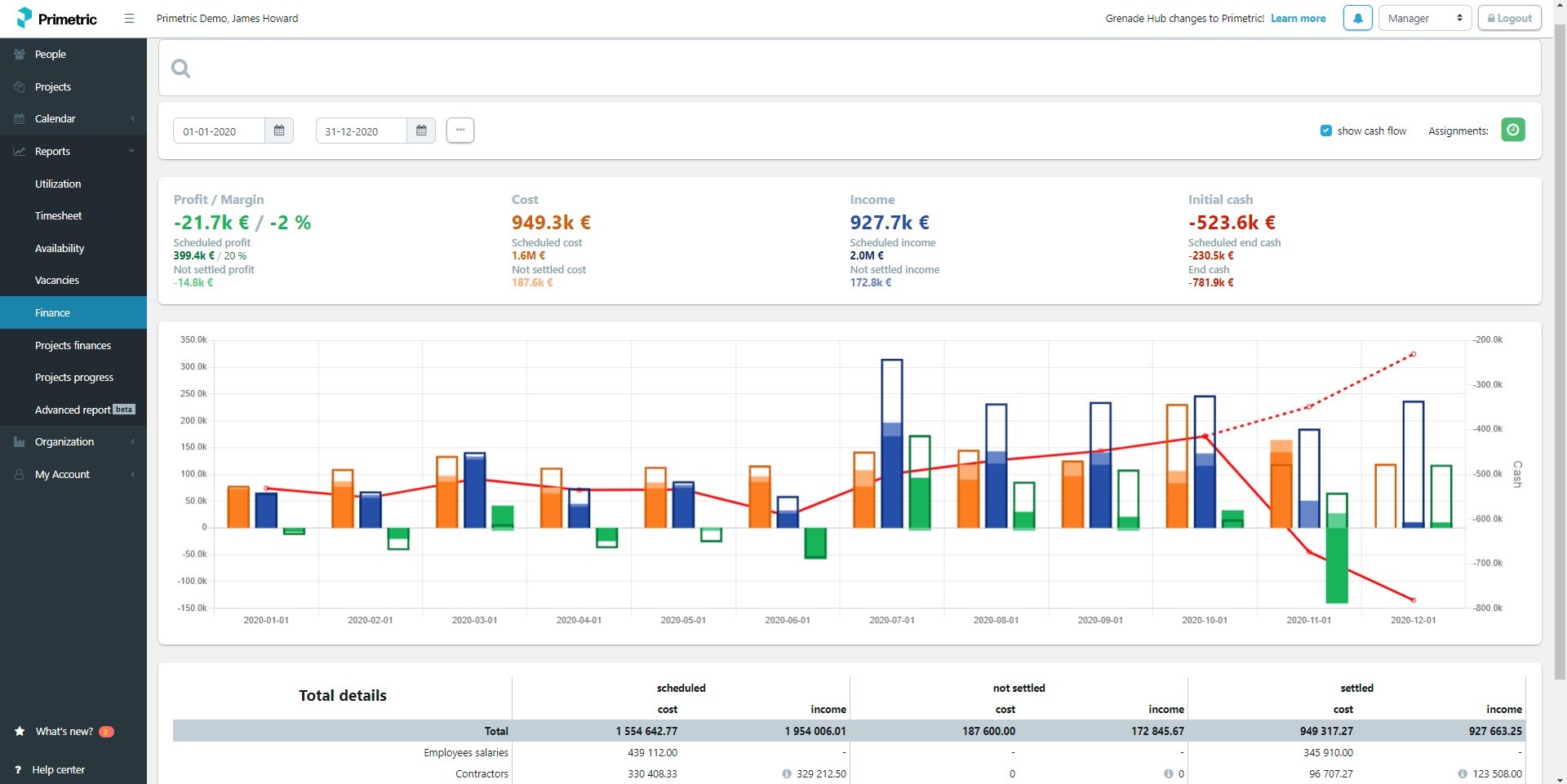Image resolution: width=1567 pixels, height=784 pixels.
Task: Click the 2020-06-01 axis label
Action: pyautogui.click(x=788, y=620)
